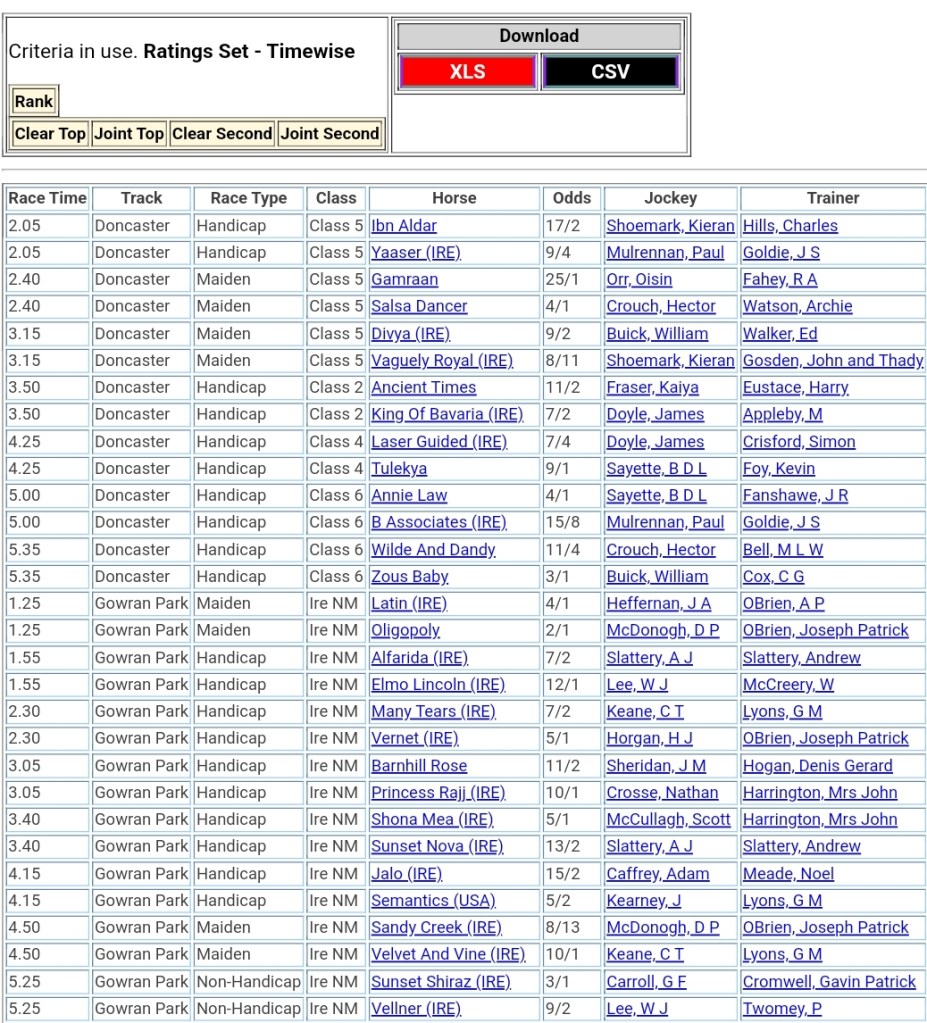Select horse Zous Baby
The image size is (927, 1023).
[x=410, y=577]
